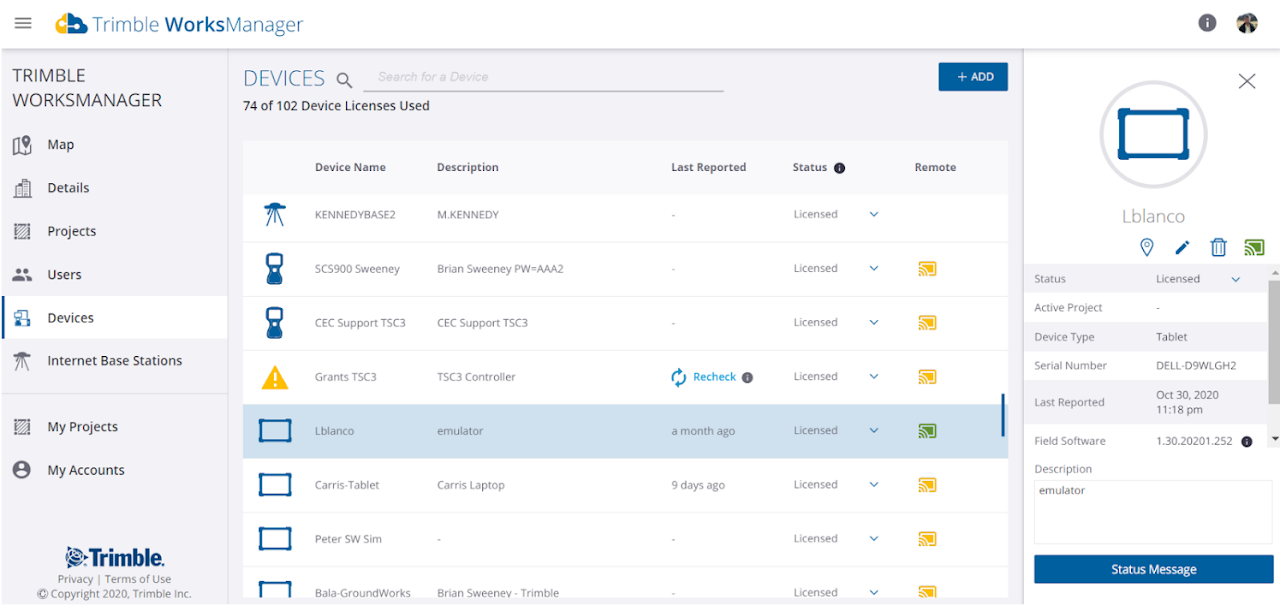Click the remote cast icon in detail panel

pos(1254,247)
